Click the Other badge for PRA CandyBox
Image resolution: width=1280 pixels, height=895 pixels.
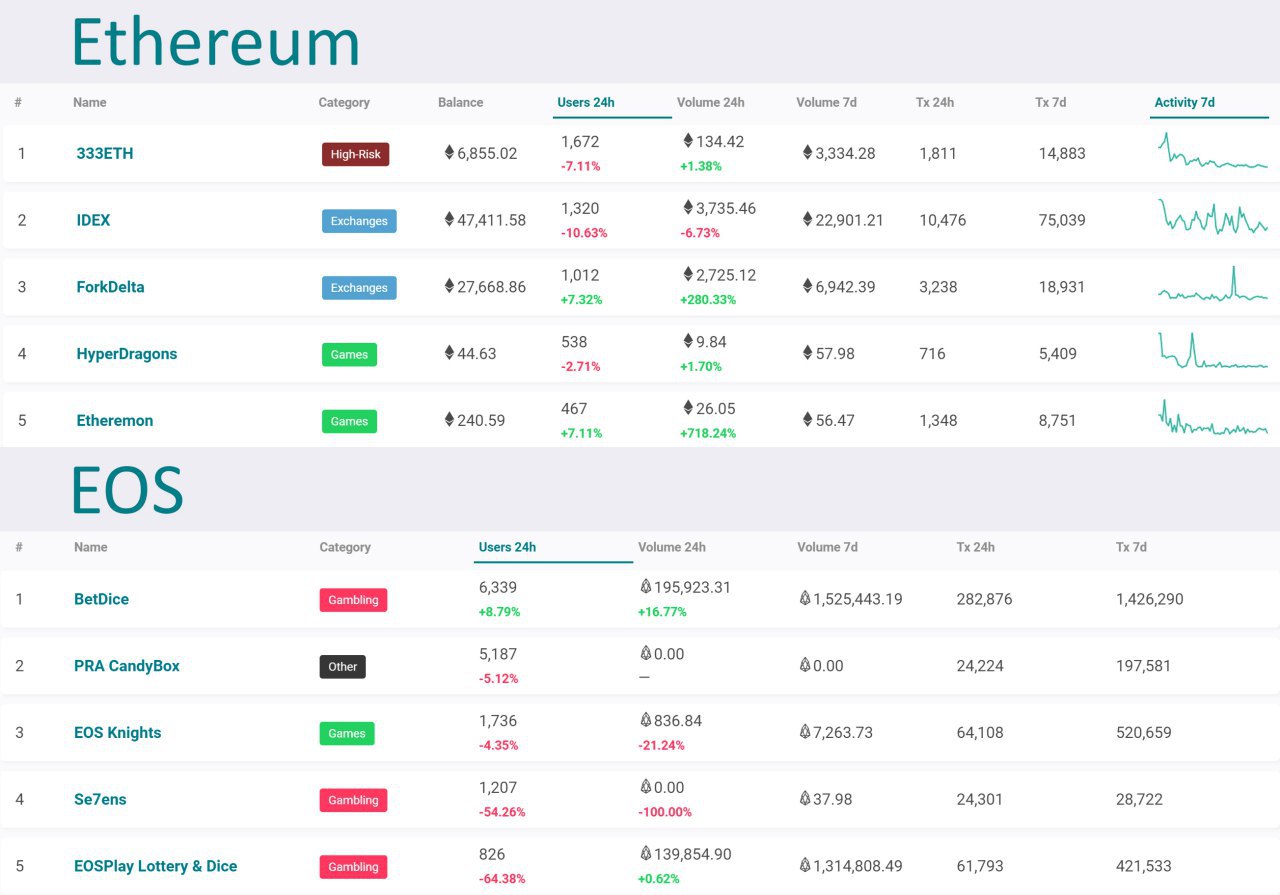coord(343,667)
